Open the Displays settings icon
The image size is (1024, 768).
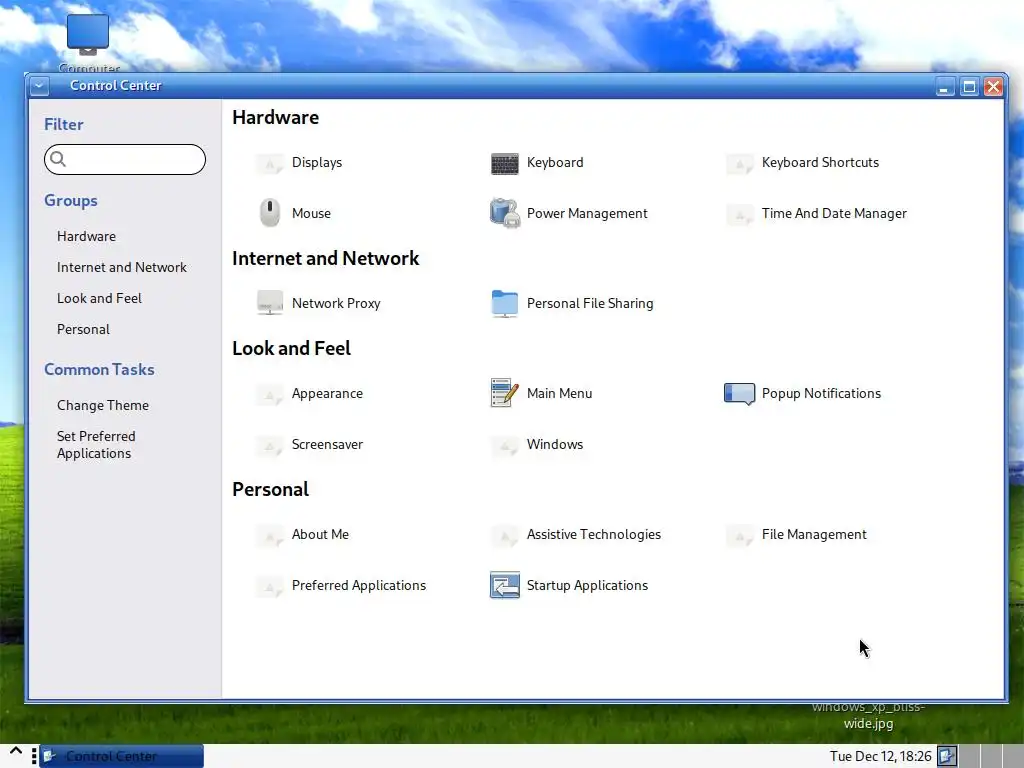click(269, 163)
